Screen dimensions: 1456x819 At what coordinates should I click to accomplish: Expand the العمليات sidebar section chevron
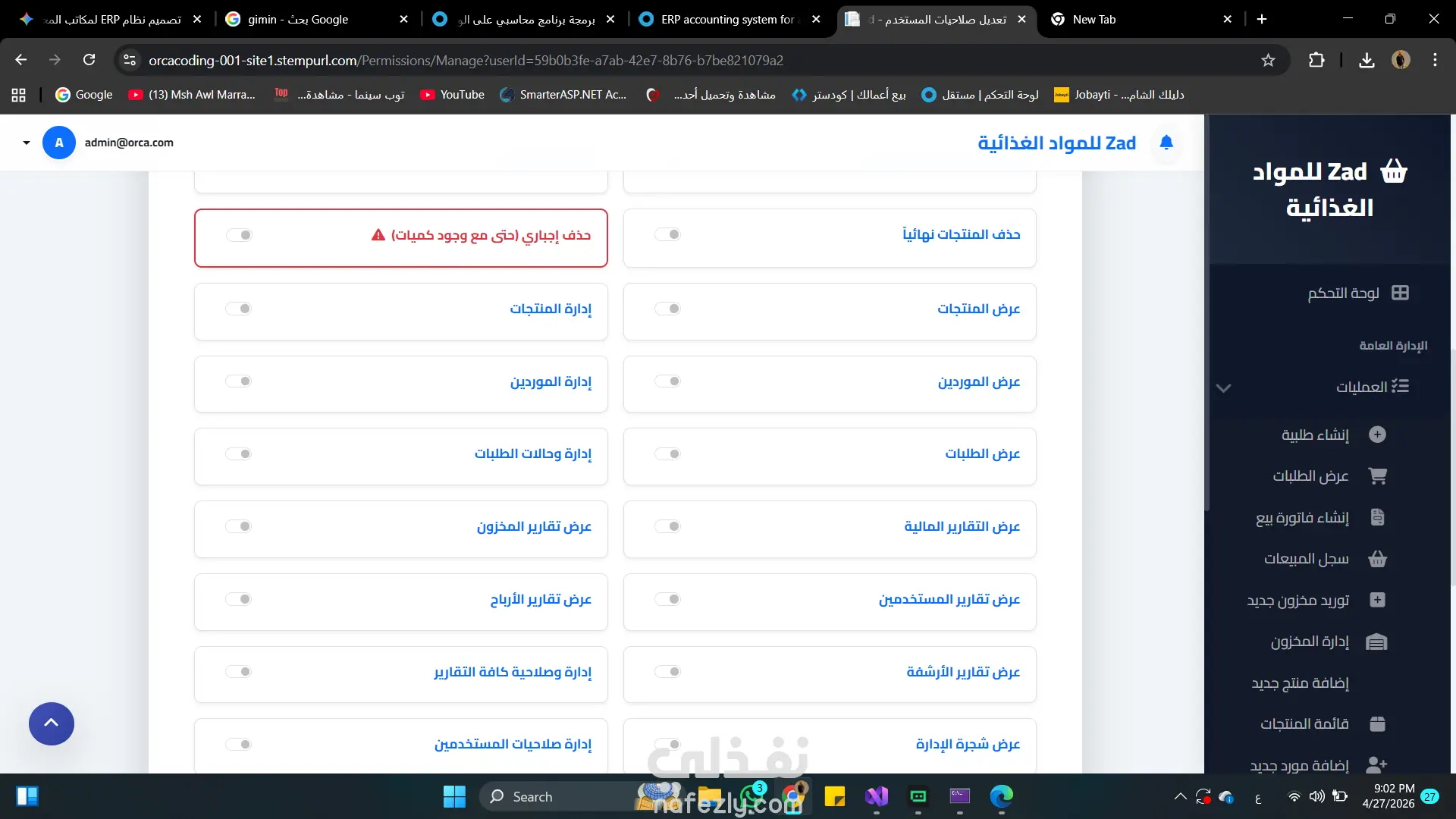coord(1223,388)
